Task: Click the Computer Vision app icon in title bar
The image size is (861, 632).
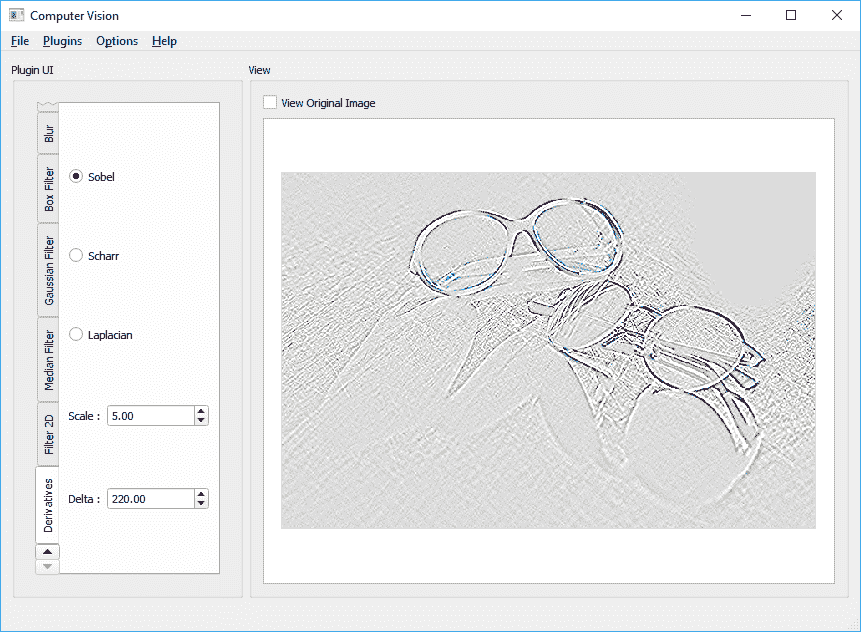Action: pyautogui.click(x=16, y=15)
